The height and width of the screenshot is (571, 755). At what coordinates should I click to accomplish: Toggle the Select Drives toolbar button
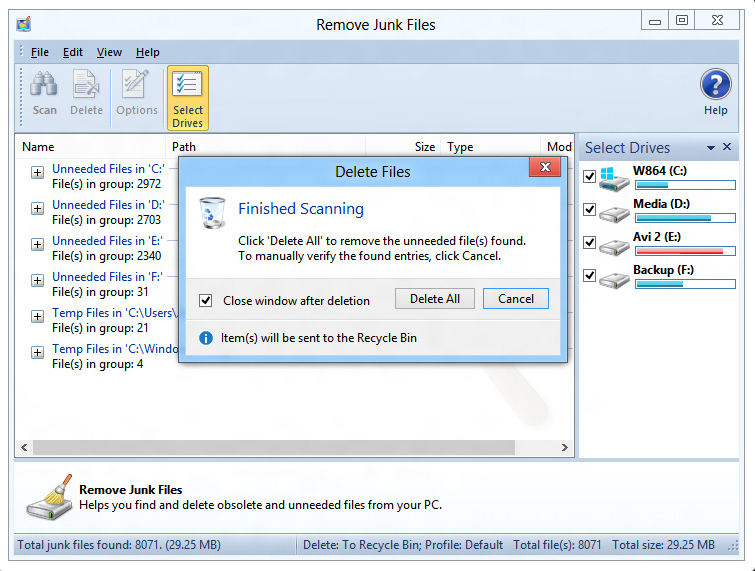[x=188, y=98]
